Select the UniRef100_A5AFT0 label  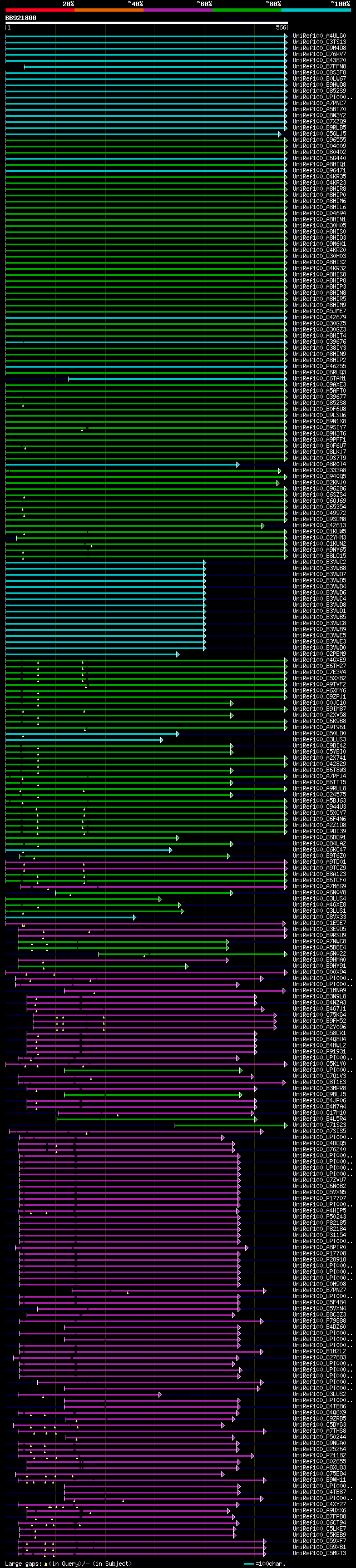[x=319, y=391]
